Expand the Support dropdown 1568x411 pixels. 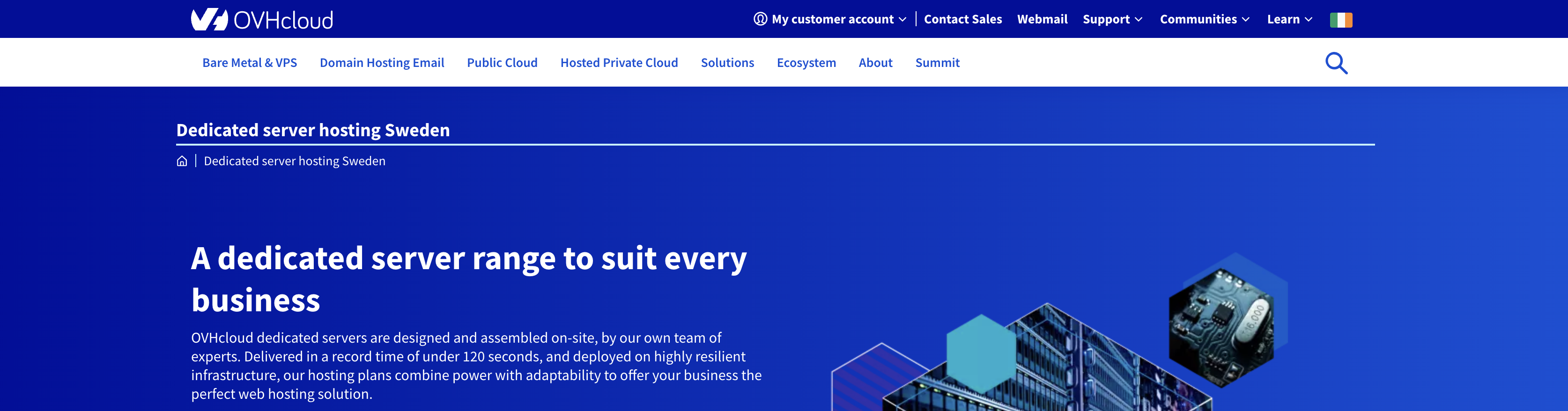[x=1112, y=20]
